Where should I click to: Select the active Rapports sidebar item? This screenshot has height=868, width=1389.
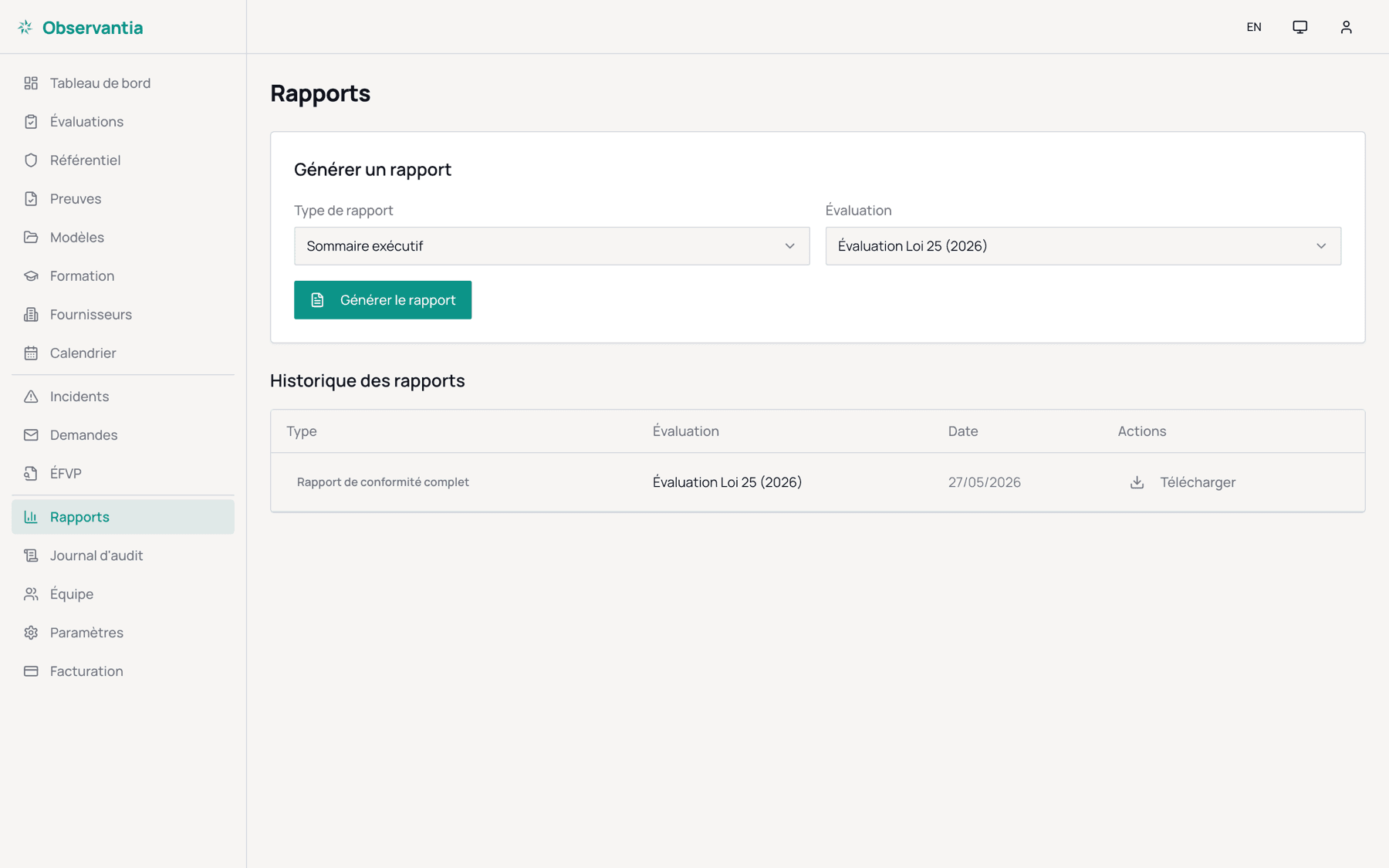123,516
